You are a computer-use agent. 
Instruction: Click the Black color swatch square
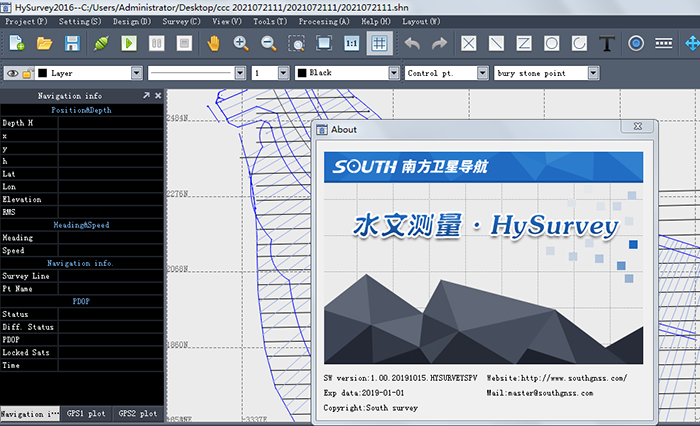(x=302, y=73)
